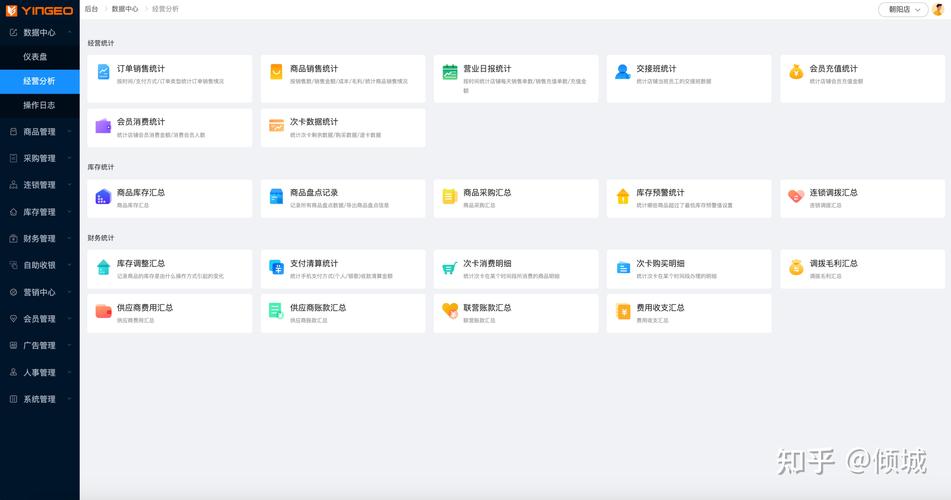Click the 会员消费统计 purple wallet icon
The image size is (951, 500).
(103, 126)
